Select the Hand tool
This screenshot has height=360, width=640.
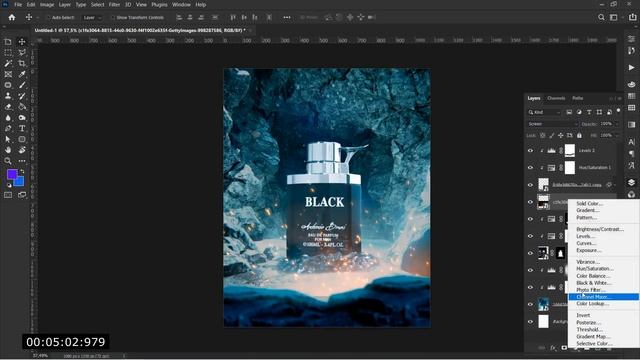pos(8,150)
